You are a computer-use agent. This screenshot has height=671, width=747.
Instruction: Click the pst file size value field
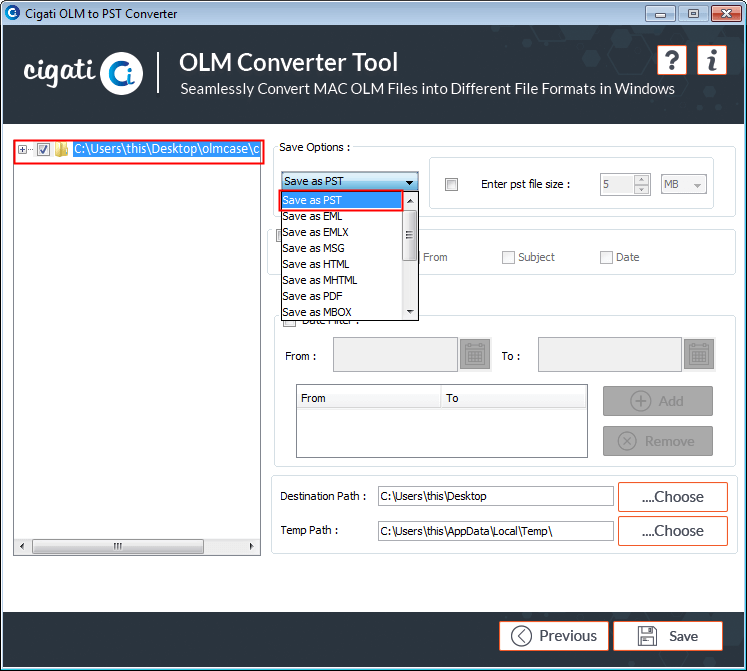(x=617, y=184)
